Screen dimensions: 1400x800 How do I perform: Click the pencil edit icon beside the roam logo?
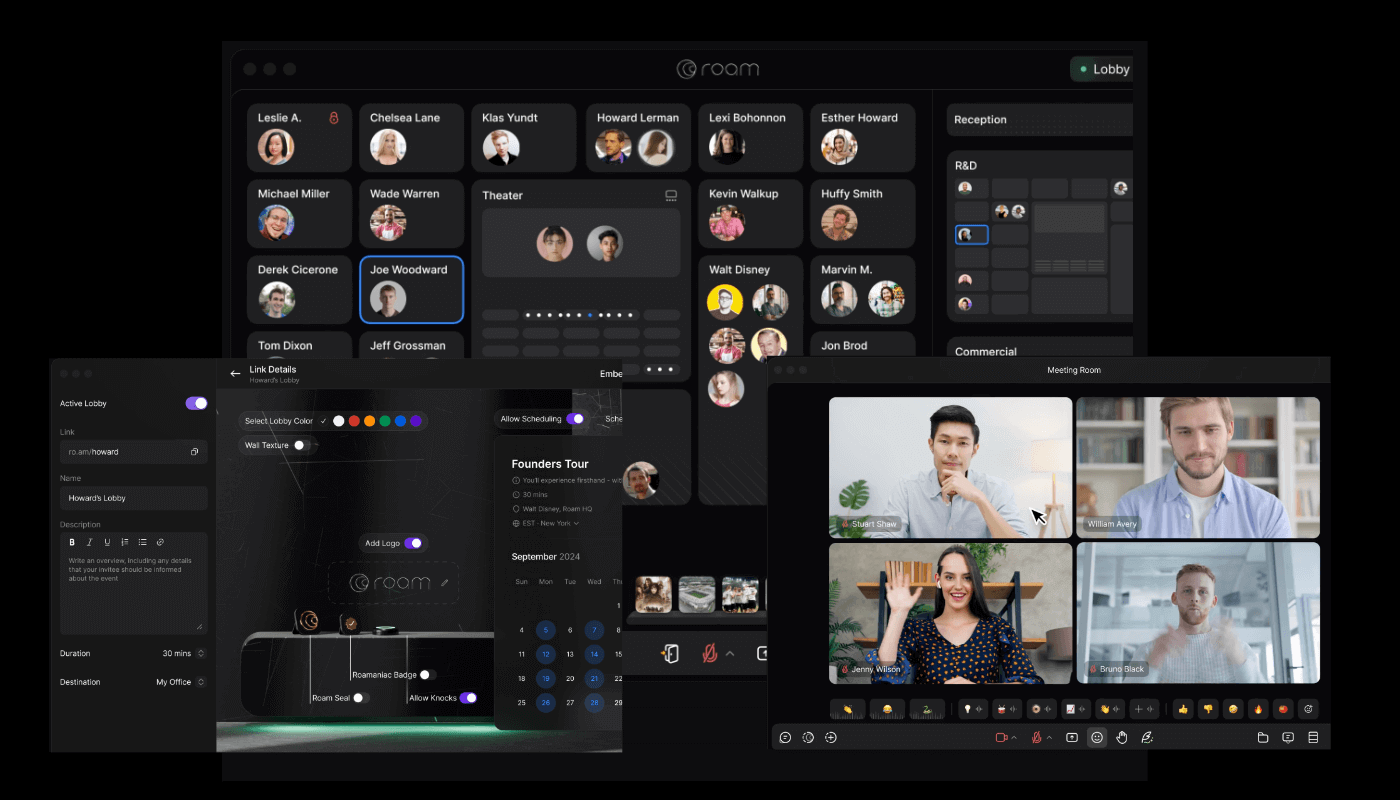coord(444,583)
